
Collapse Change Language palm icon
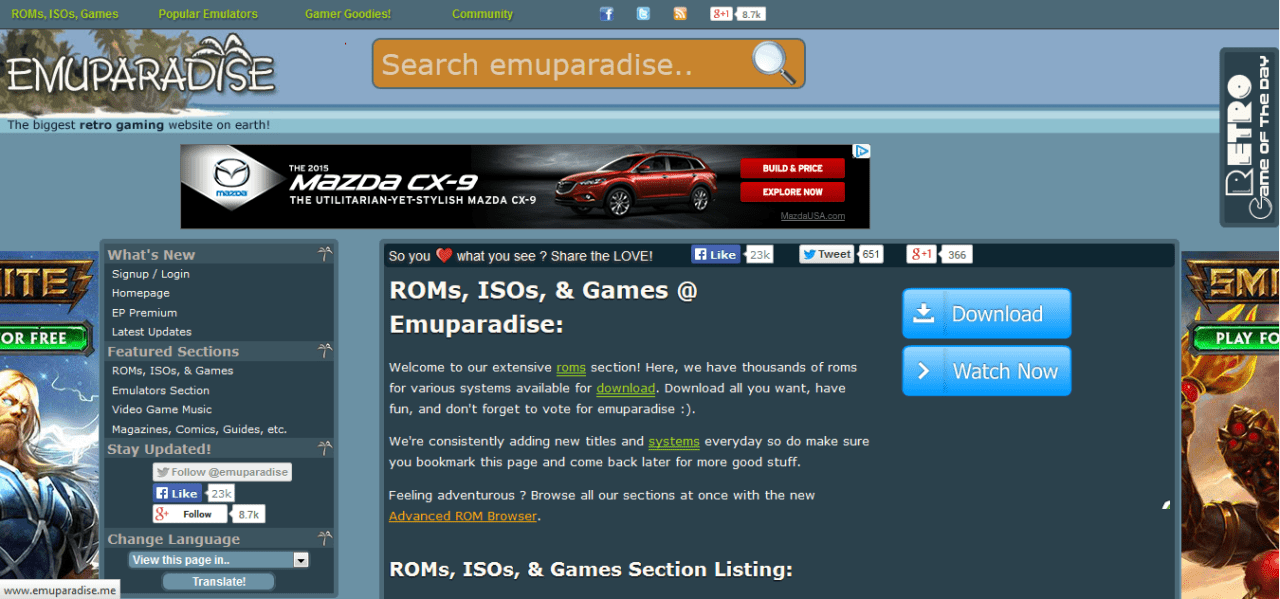324,538
